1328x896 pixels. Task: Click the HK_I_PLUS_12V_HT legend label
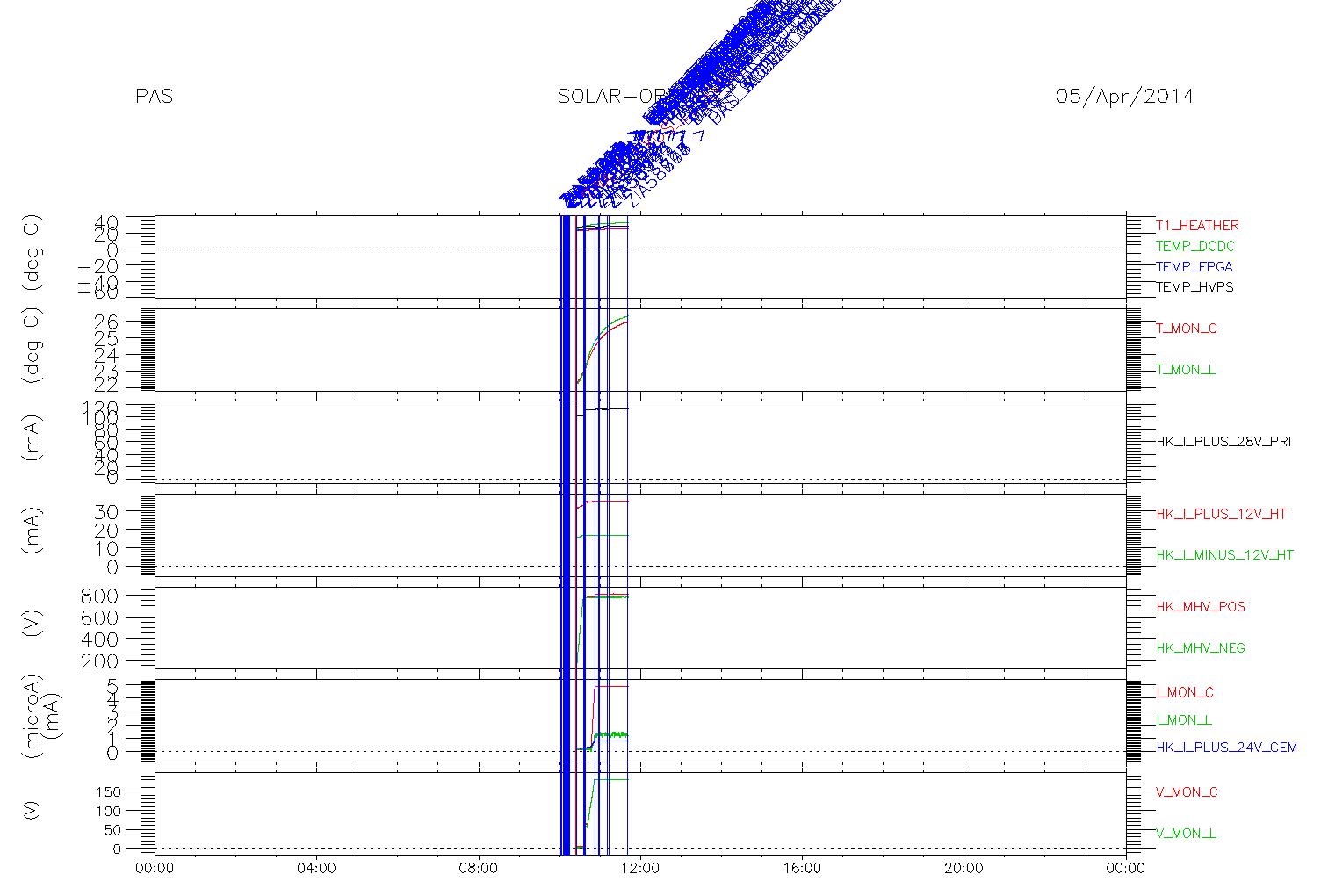click(x=1222, y=514)
